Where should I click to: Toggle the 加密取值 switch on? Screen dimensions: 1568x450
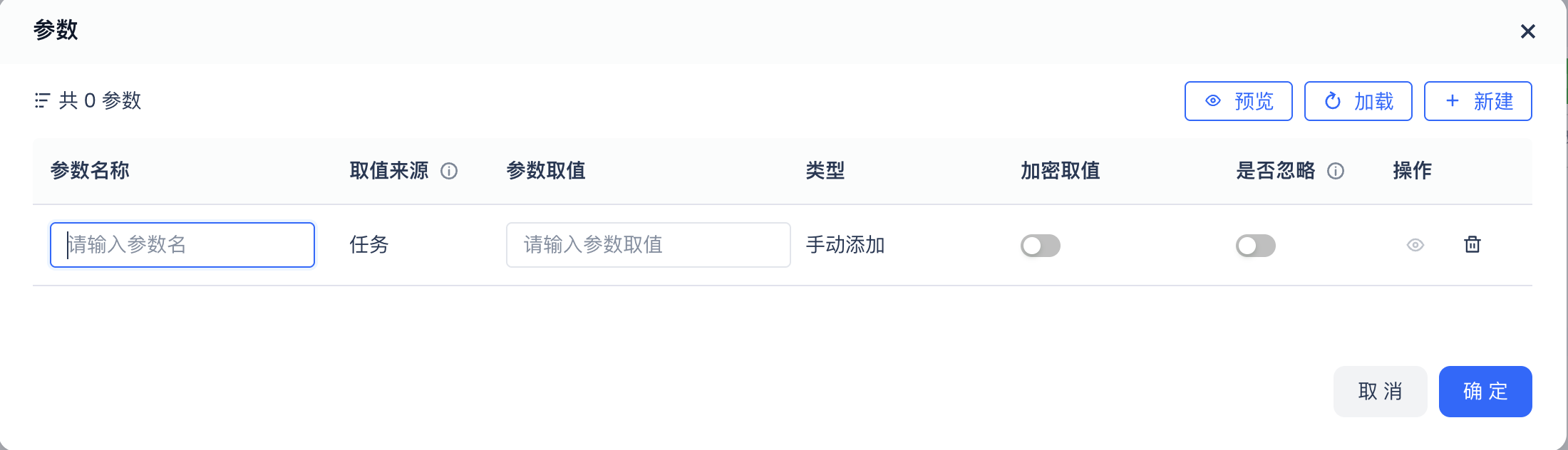1040,246
